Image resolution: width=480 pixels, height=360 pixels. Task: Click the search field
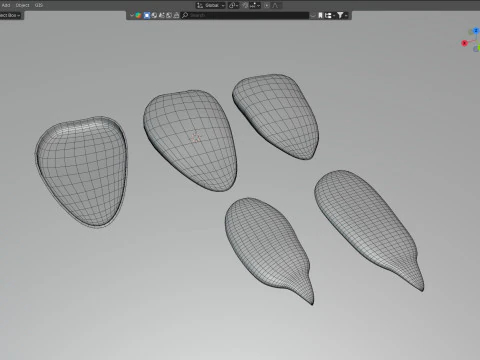(245, 15)
